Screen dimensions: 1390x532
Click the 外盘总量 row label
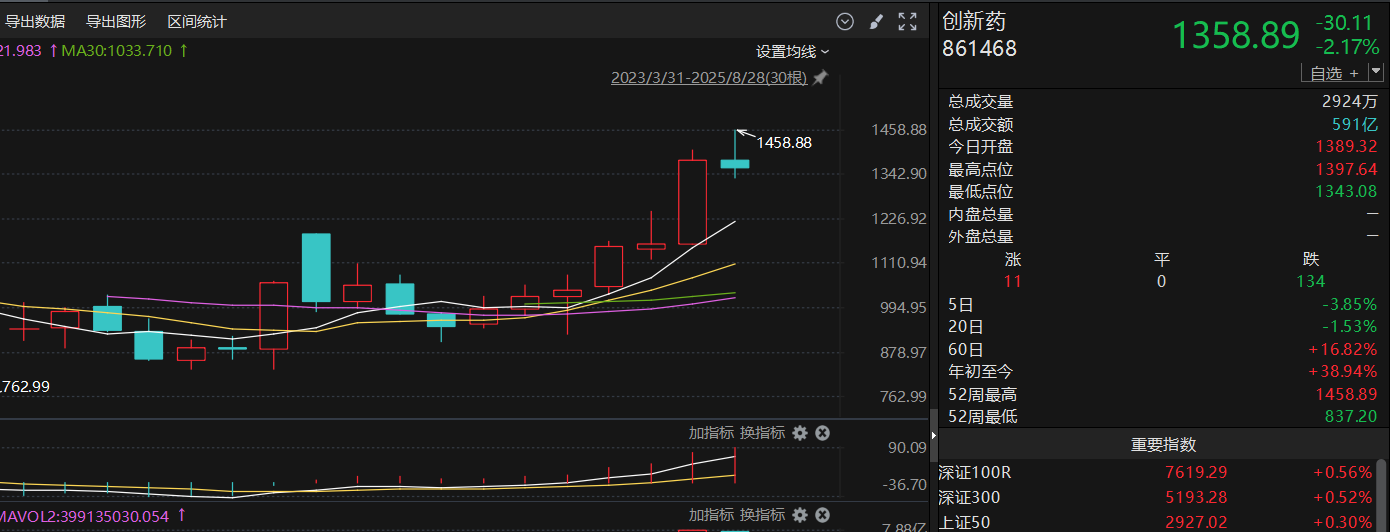[980, 237]
